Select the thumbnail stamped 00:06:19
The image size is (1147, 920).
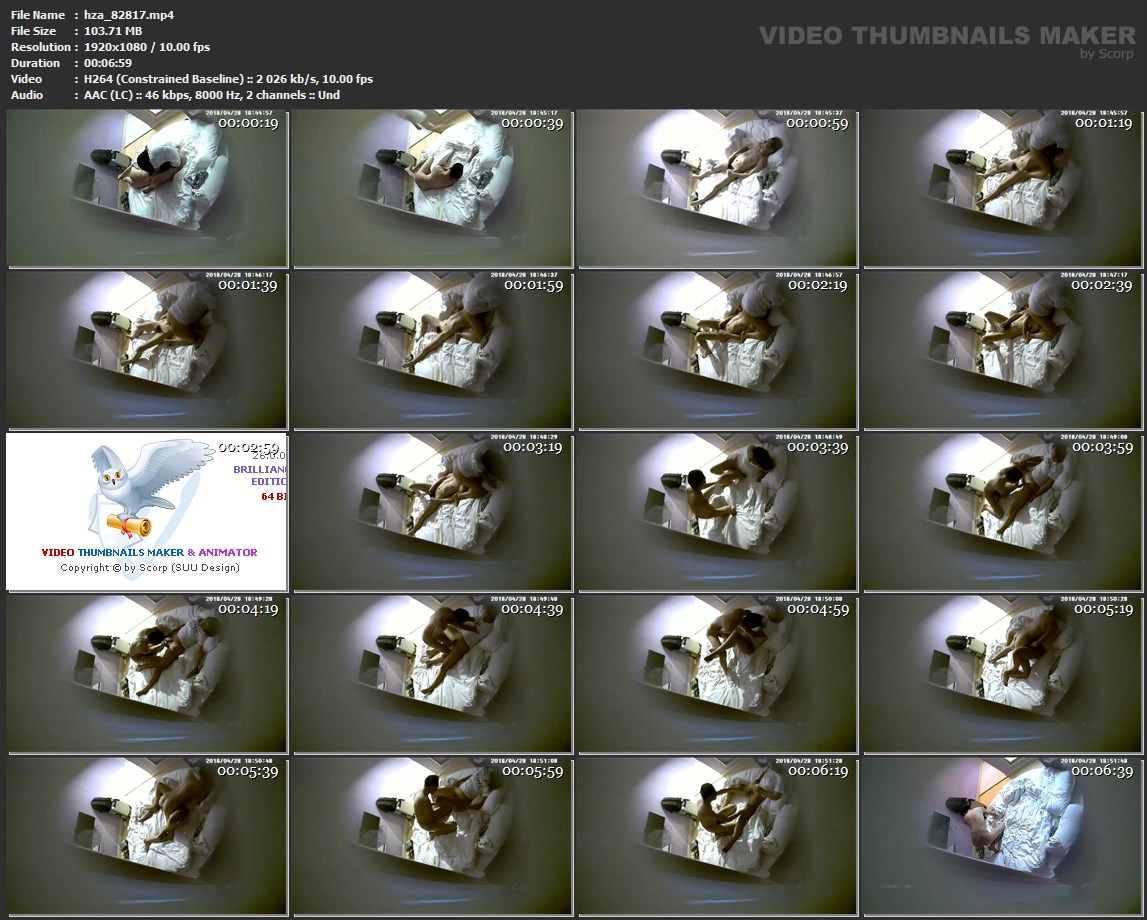[x=718, y=837]
